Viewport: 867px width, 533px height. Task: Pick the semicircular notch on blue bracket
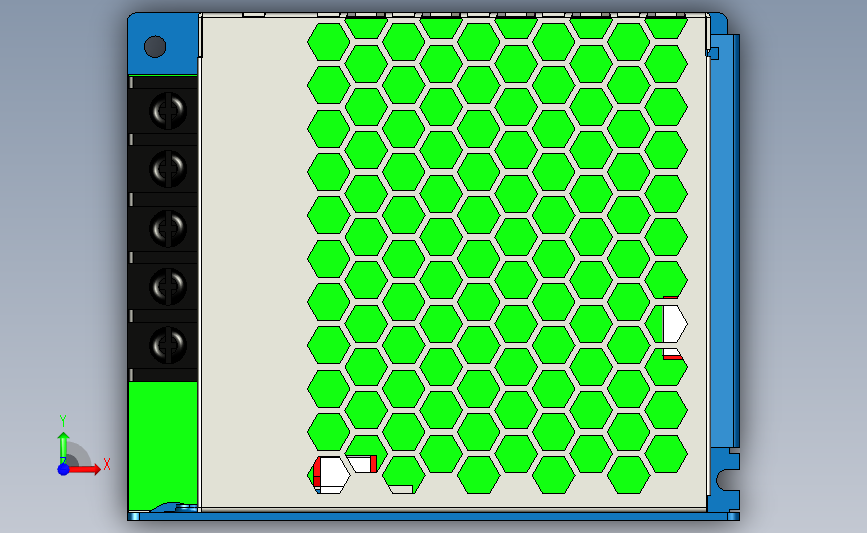tap(727, 479)
